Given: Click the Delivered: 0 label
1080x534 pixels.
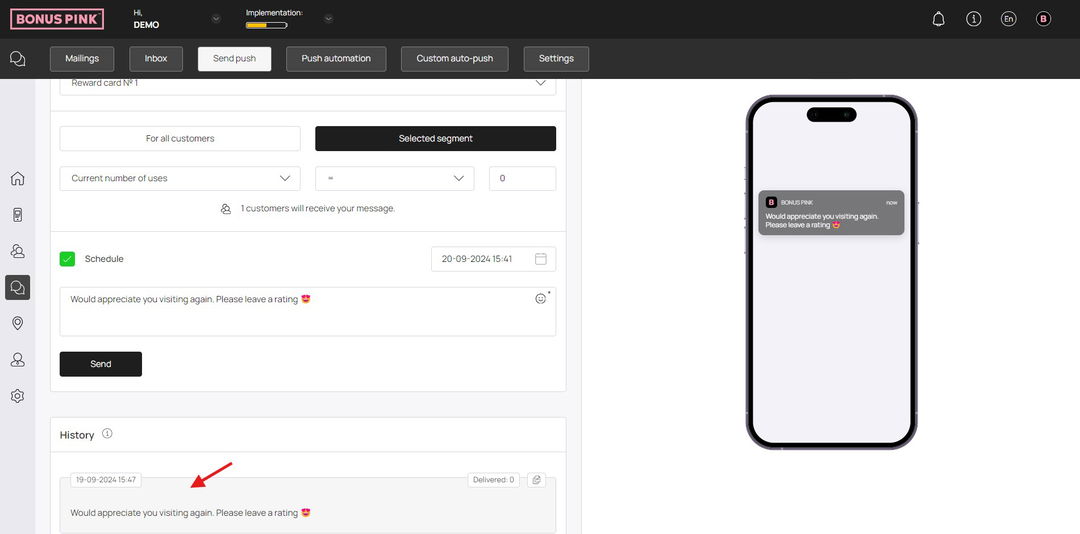Looking at the screenshot, I should tap(494, 480).
